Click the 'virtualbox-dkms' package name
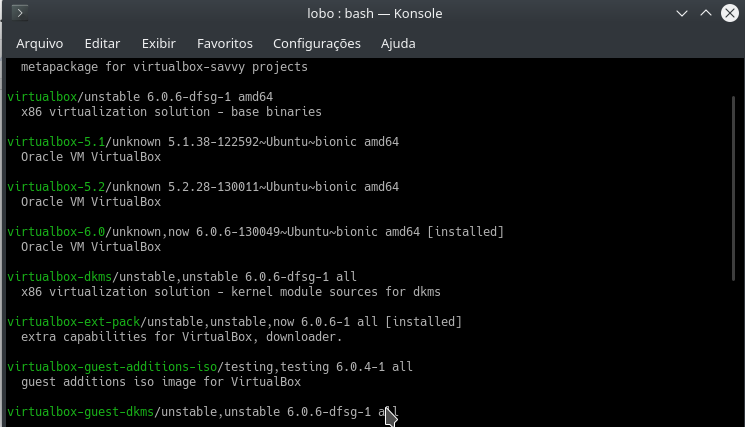 [x=59, y=277]
